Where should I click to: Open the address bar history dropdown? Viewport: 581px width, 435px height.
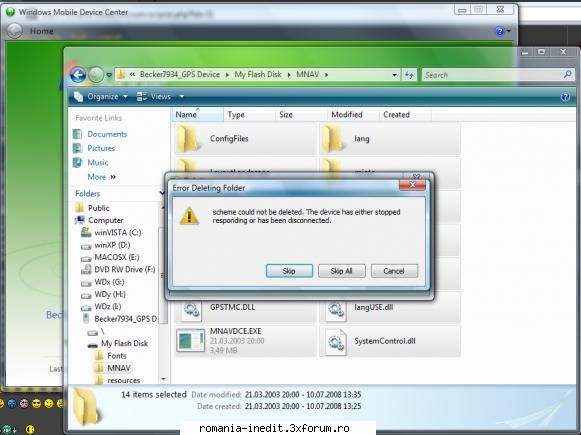394,75
